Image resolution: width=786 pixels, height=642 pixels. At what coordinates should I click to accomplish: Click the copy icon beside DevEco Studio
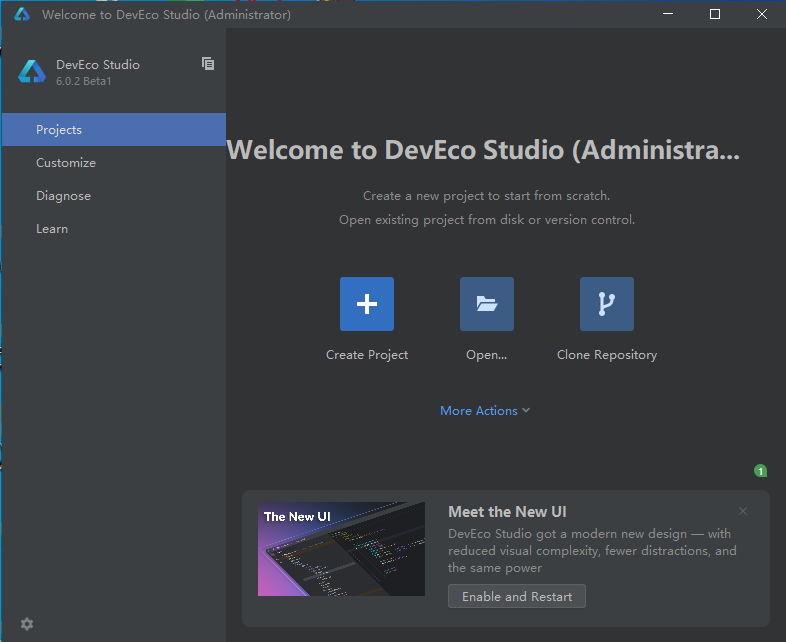208,64
